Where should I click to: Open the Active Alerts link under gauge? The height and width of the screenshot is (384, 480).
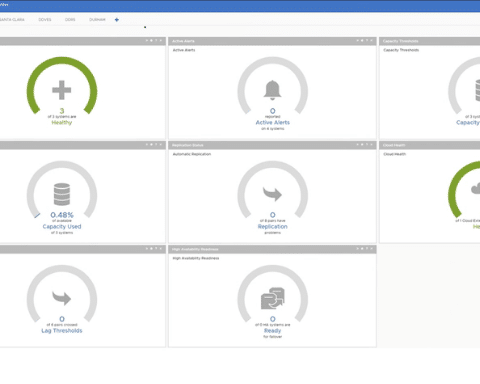tap(272, 123)
